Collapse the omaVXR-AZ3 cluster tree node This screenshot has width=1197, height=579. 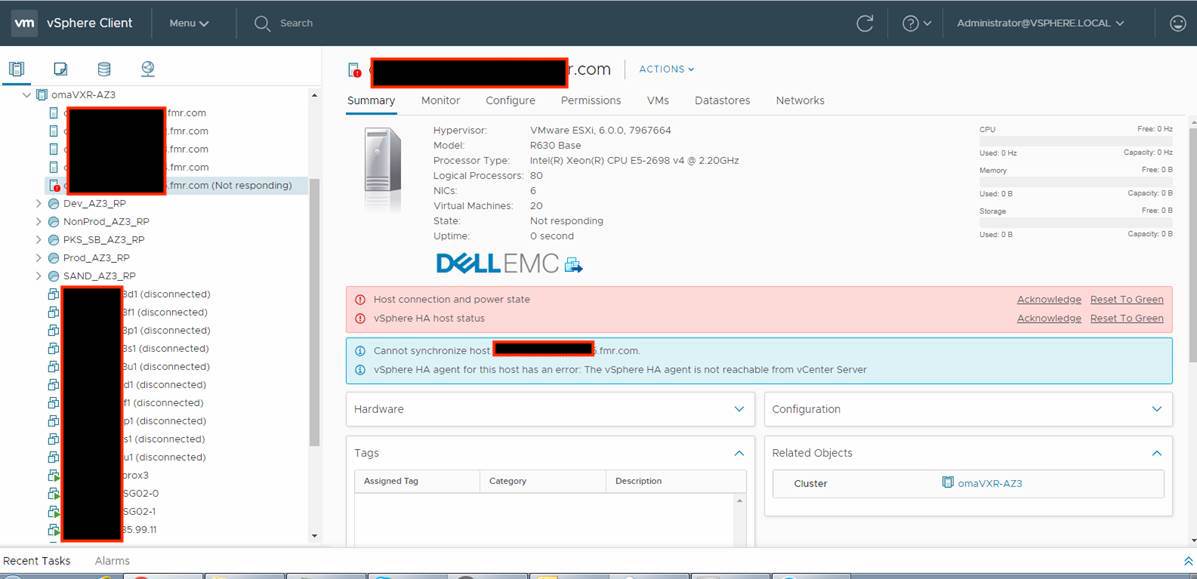(25, 96)
